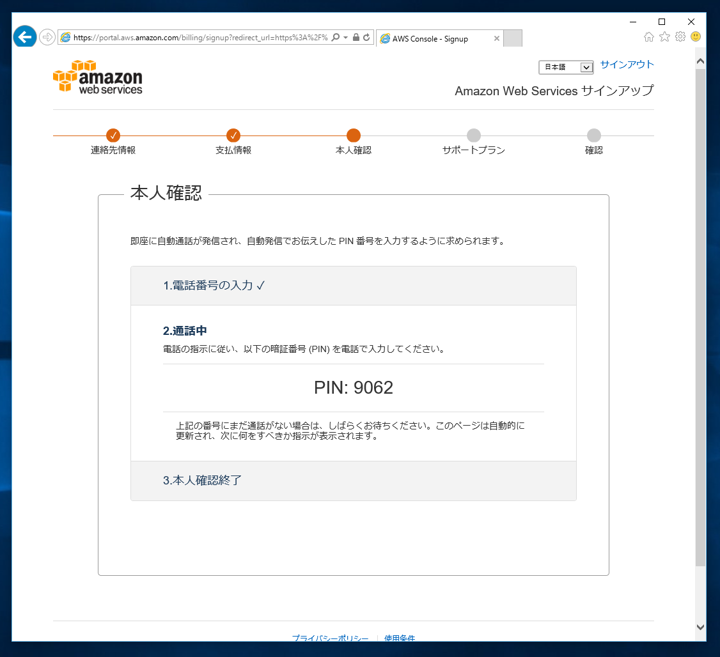Click the 支払情報 step label
720x657 pixels.
tap(233, 150)
